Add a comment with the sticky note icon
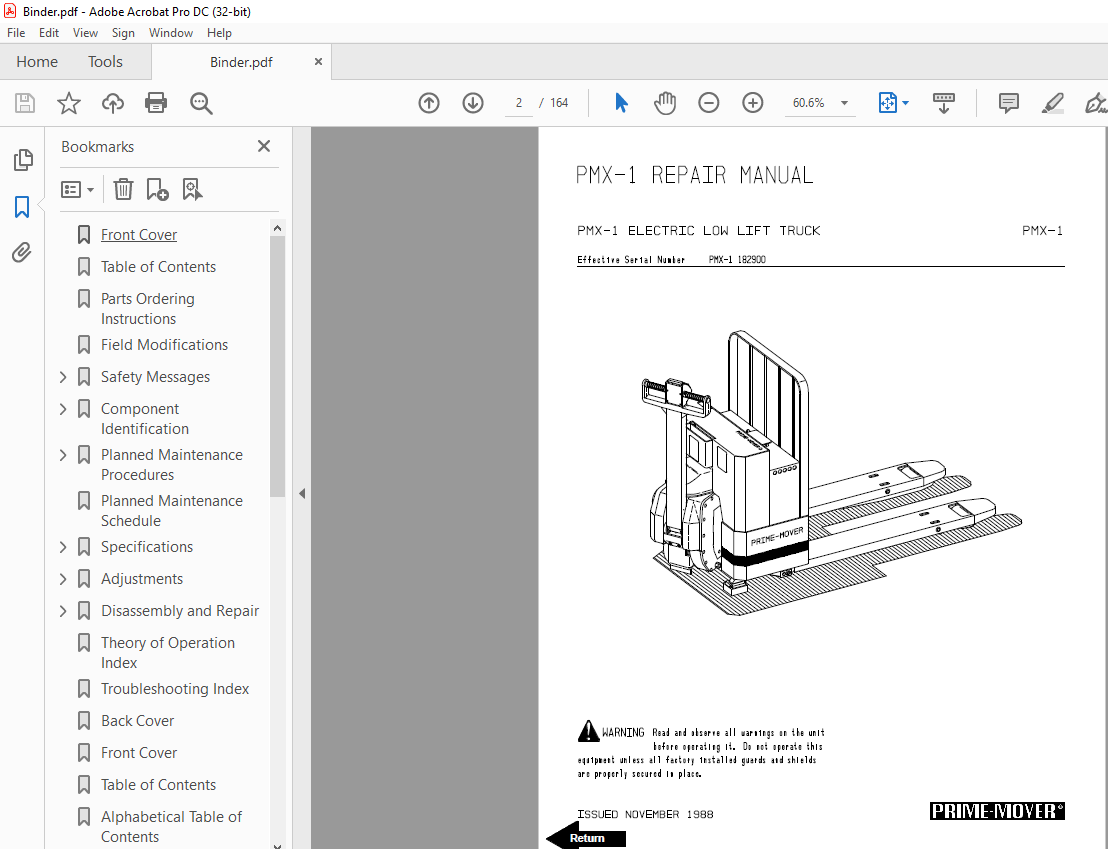 click(x=1008, y=103)
